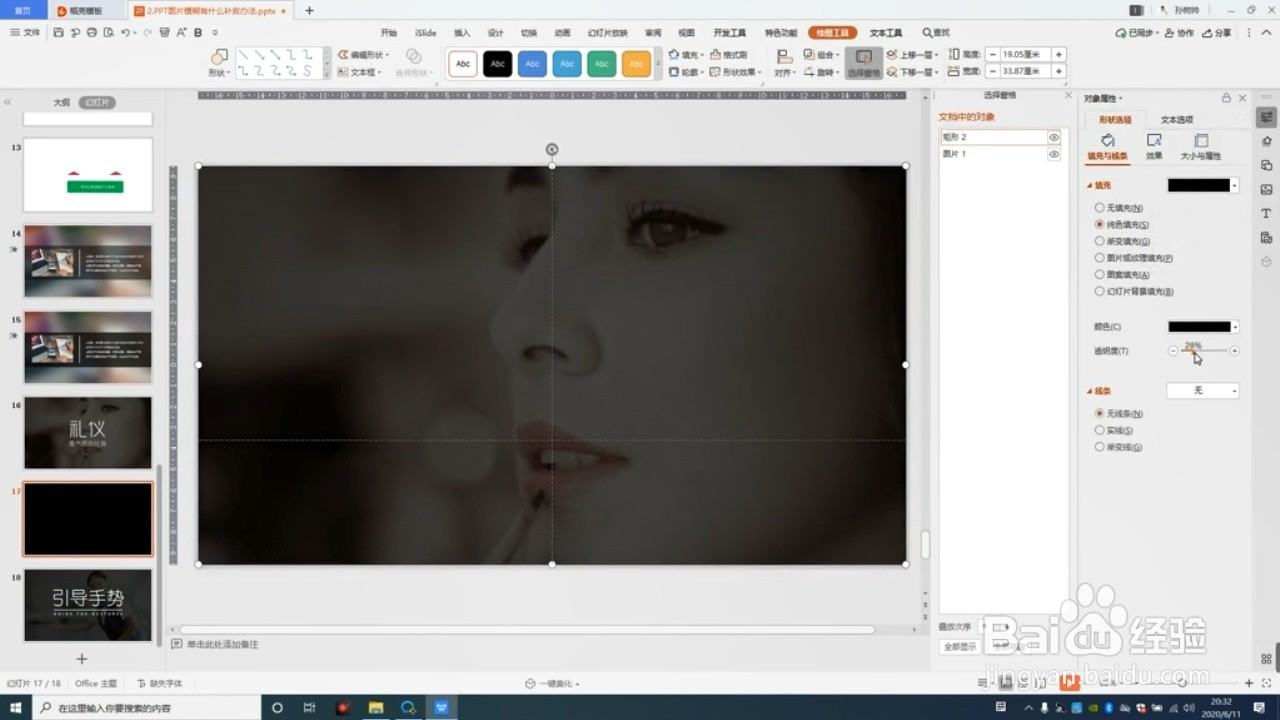Select Gradient Line (渐变线) radio button
The height and width of the screenshot is (720, 1280).
point(1100,447)
